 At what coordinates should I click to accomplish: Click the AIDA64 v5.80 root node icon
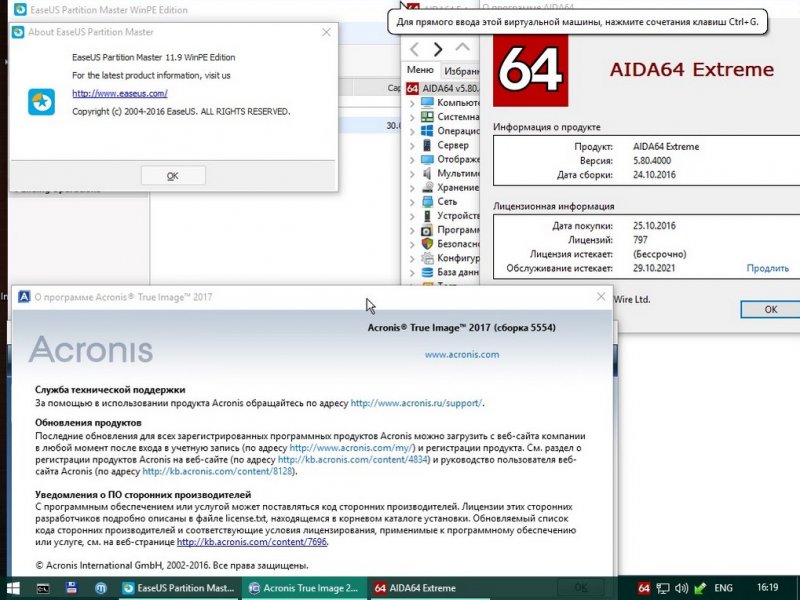[412, 88]
